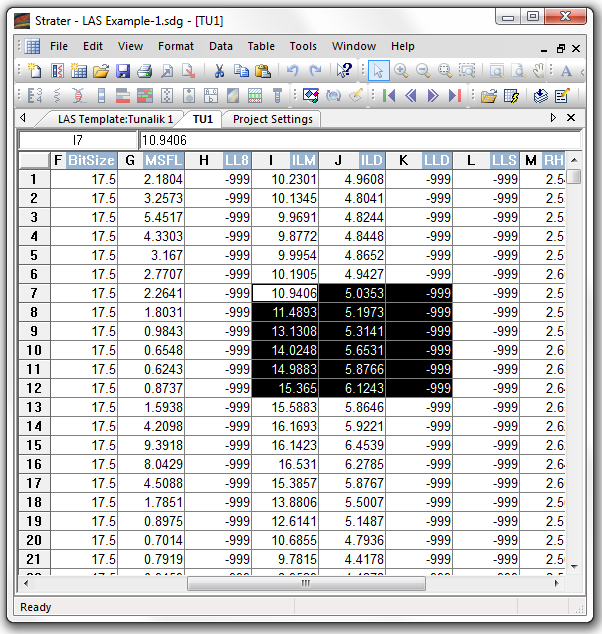Click the horizontal scrollbar right arrow
Viewport: 602px width, 634px height.
tap(557, 583)
